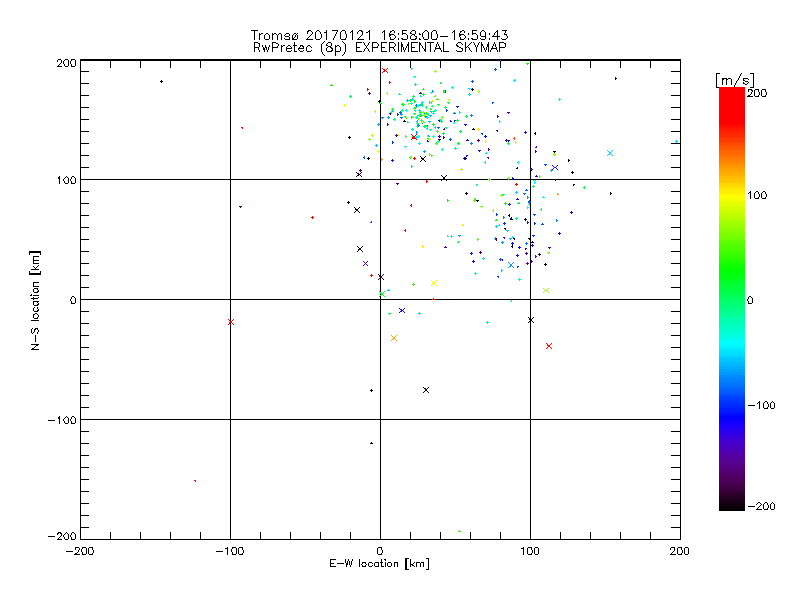
Task: Click the 'N-S location [km]' axis label
Action: click(x=35, y=301)
